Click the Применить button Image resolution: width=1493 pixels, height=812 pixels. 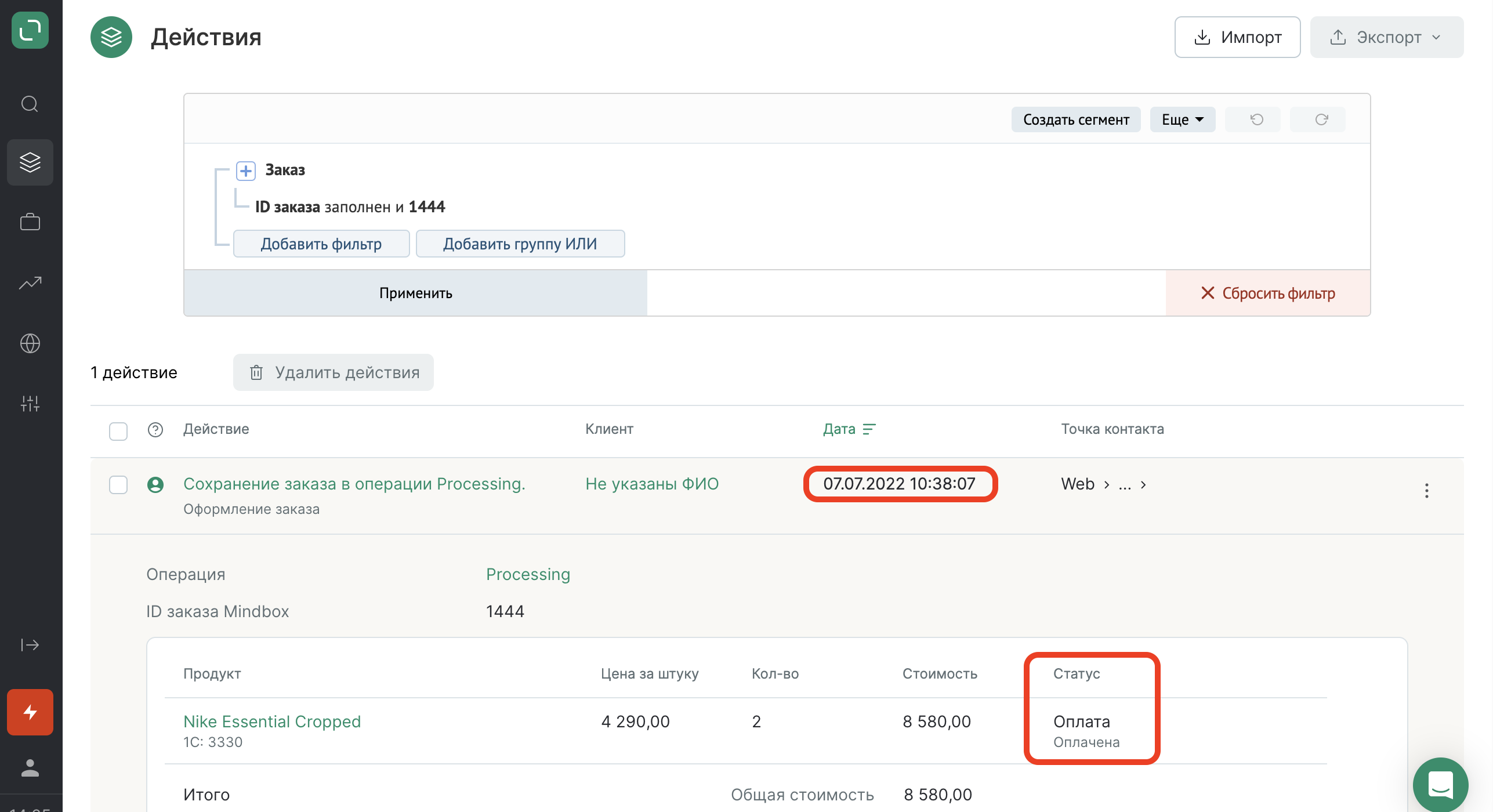(x=415, y=293)
